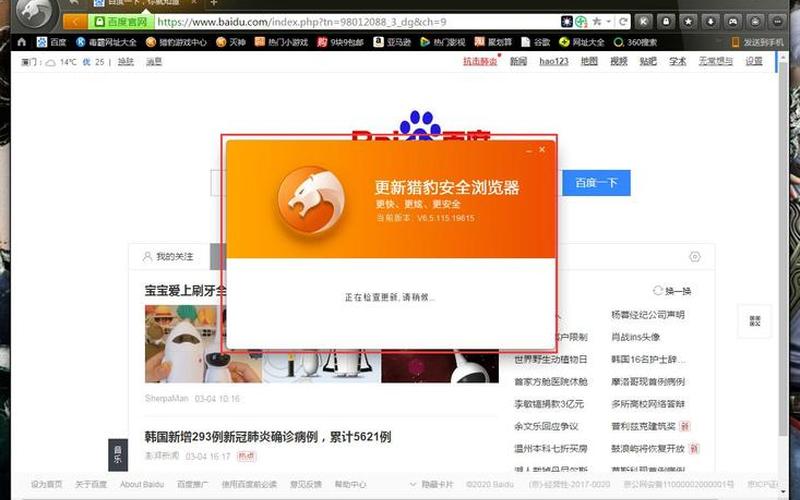Open the 天神 bookmark
Screen dimensions: 800x500
pyautogui.click(x=231, y=42)
